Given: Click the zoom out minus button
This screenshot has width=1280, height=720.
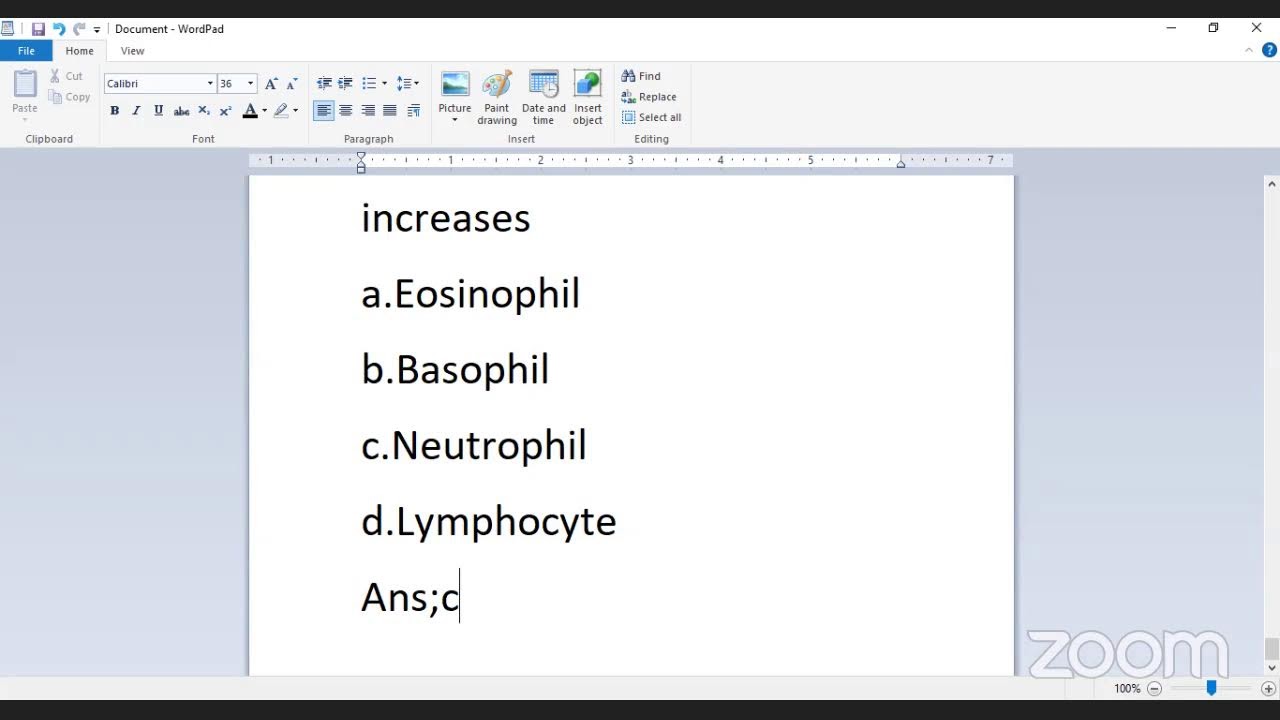Looking at the screenshot, I should point(1154,688).
